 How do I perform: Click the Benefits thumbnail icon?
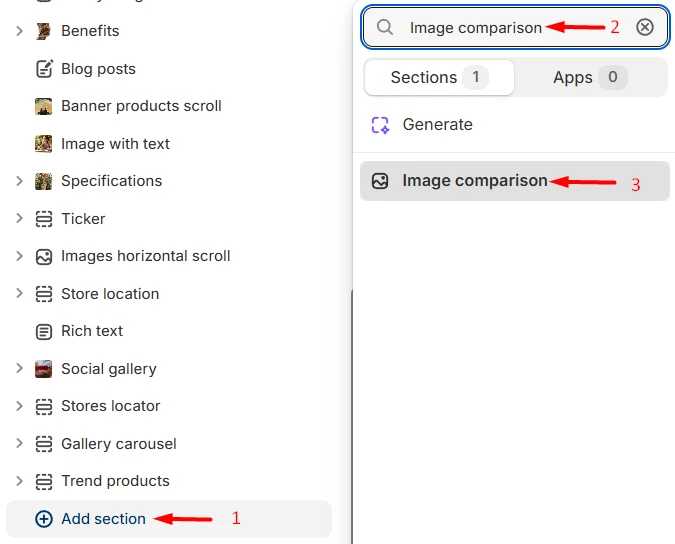(43, 31)
